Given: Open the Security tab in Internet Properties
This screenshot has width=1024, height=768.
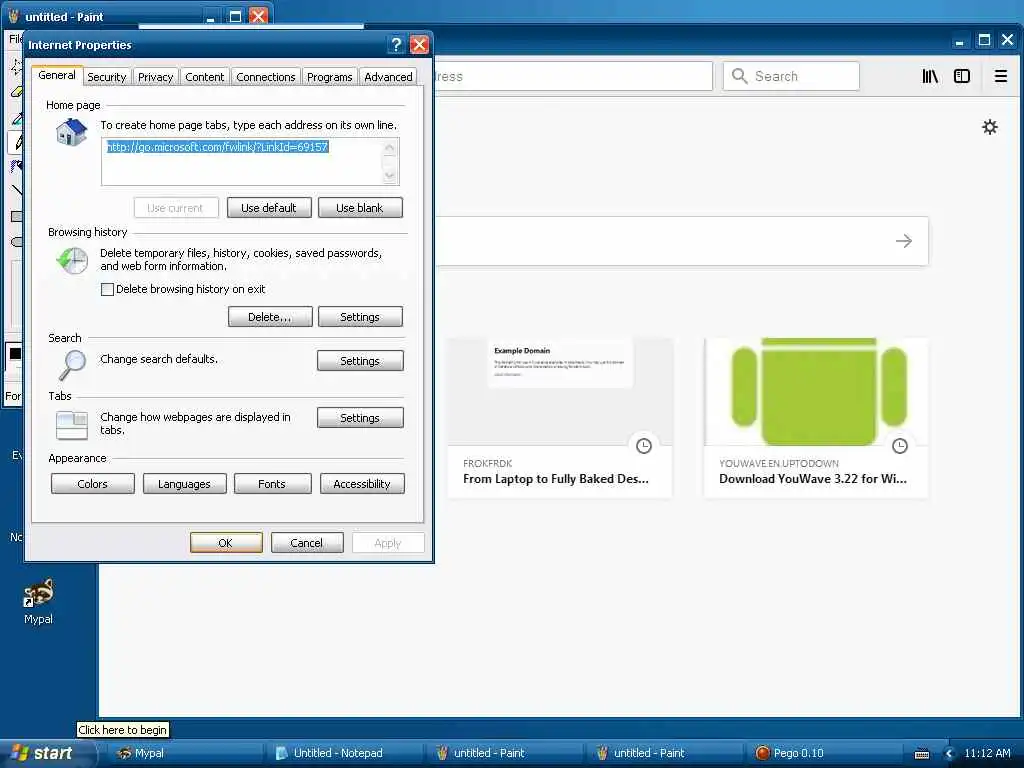Looking at the screenshot, I should 106,77.
